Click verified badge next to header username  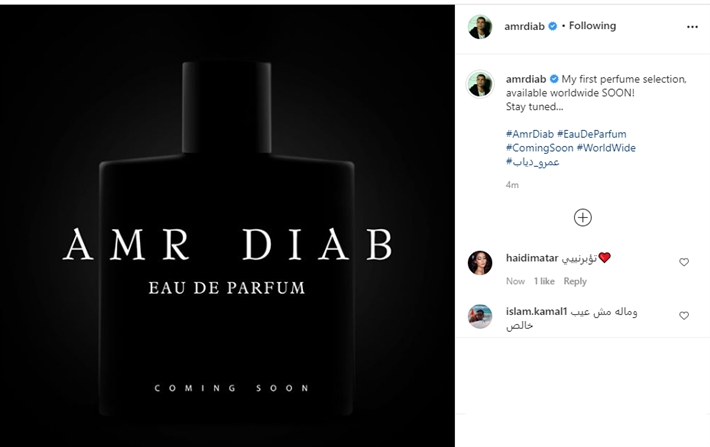(x=552, y=26)
